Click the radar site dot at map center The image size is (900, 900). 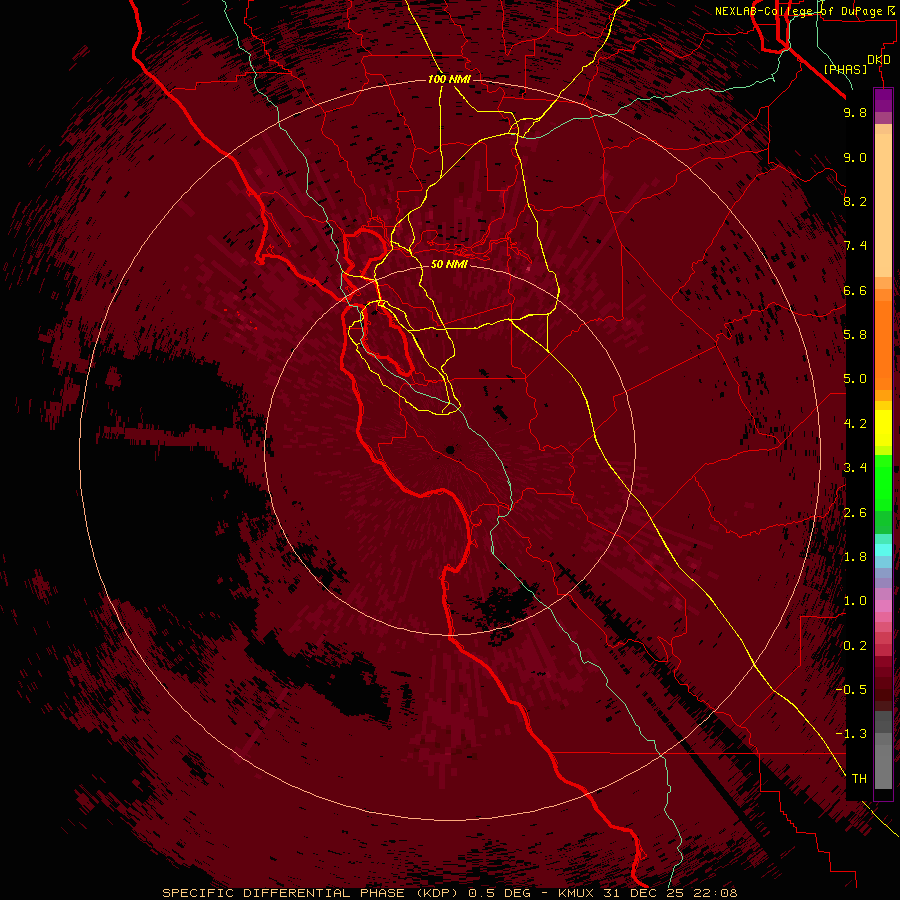point(450,450)
